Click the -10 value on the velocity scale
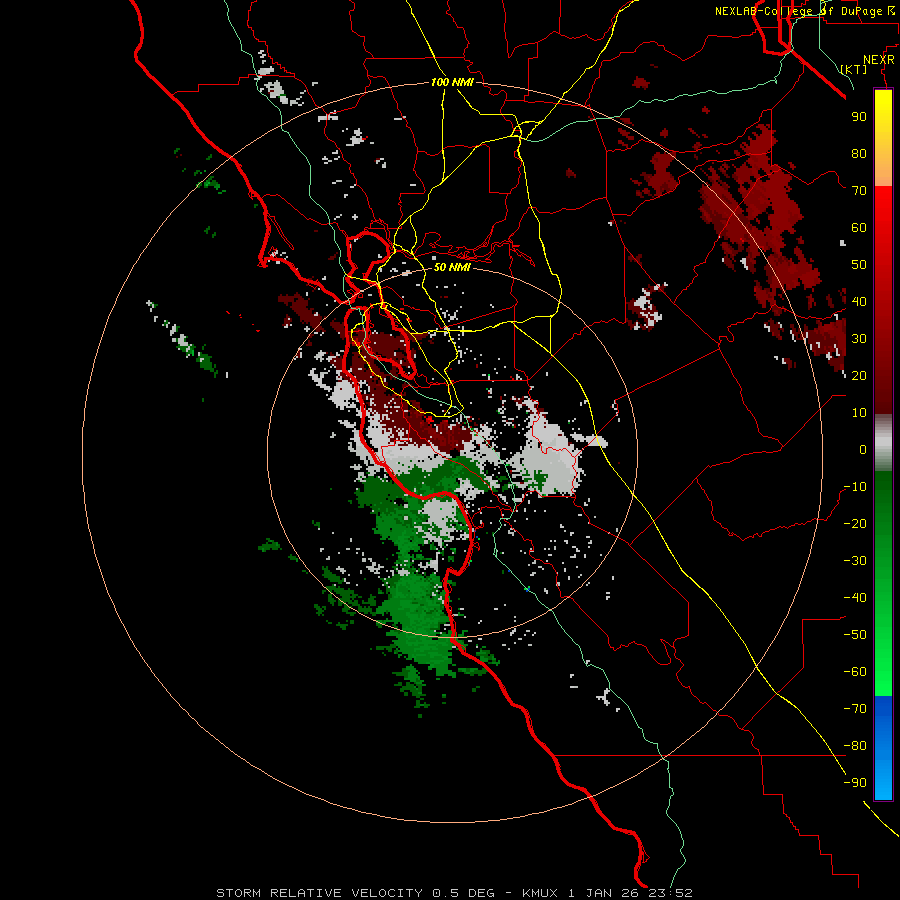This screenshot has width=900, height=900. (x=855, y=487)
